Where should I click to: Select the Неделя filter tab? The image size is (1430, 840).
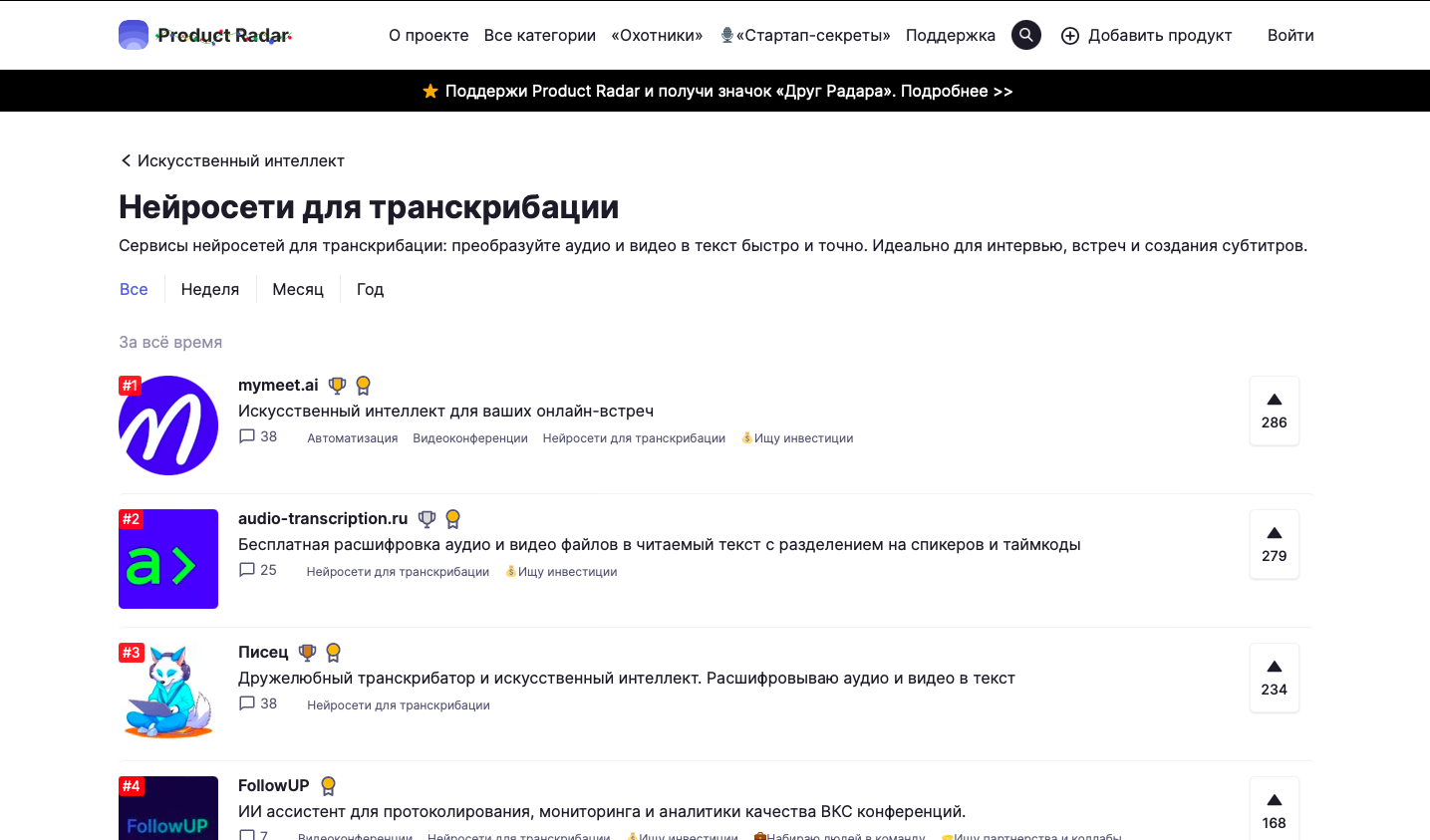coord(210,289)
